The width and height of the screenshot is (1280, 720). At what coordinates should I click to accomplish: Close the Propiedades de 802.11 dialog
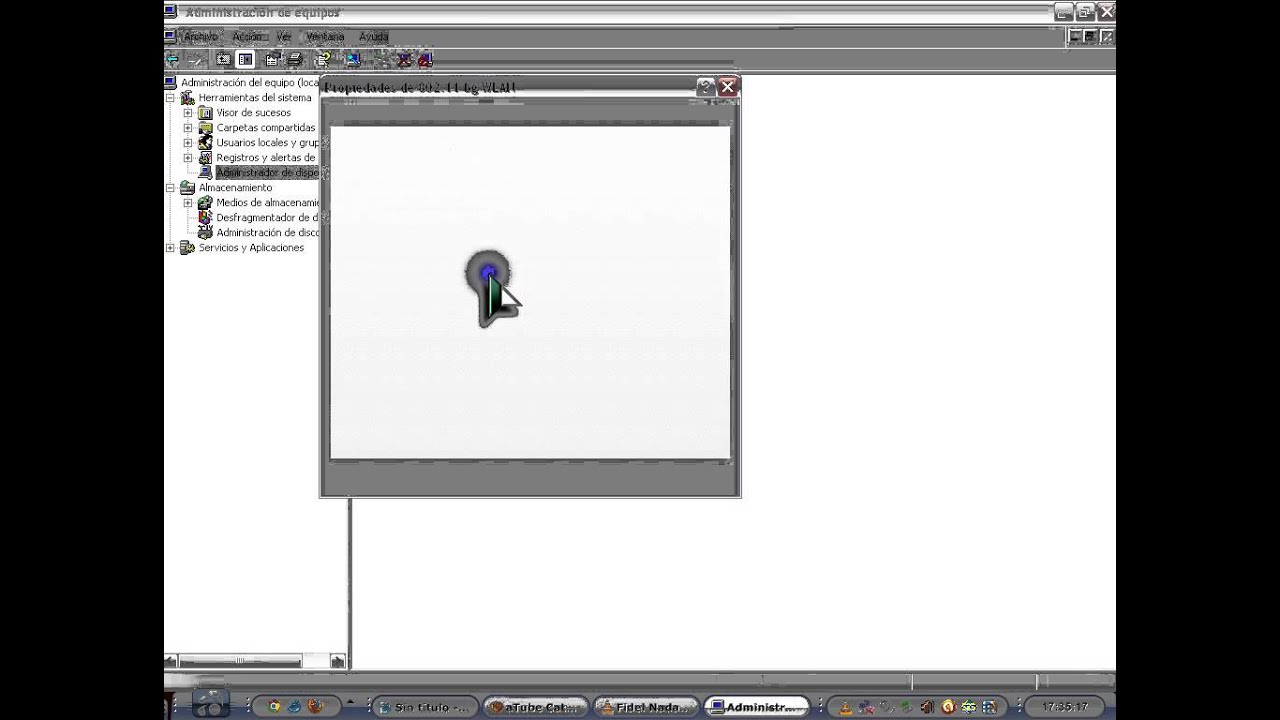click(x=728, y=87)
